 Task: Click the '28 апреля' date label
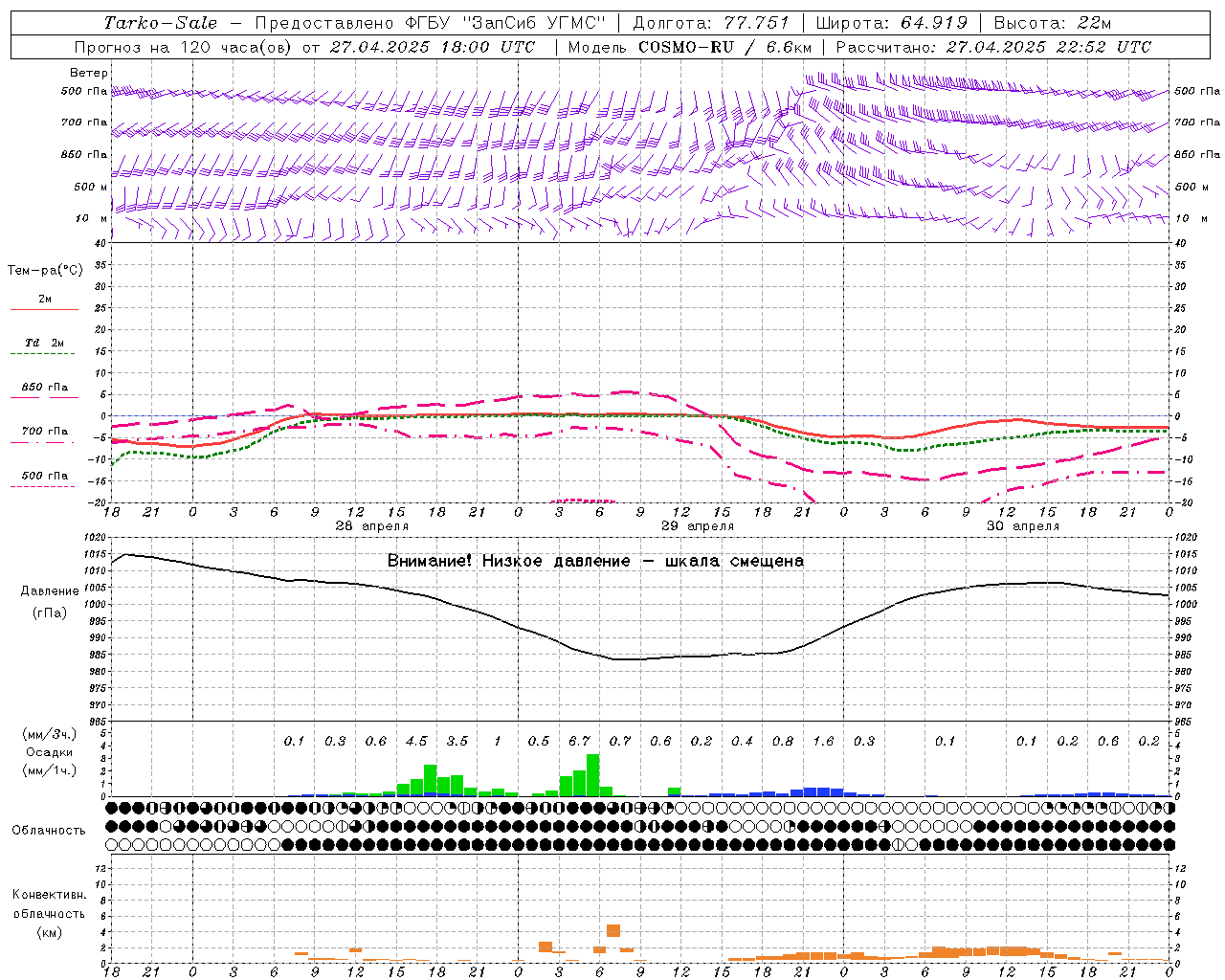pos(372,526)
